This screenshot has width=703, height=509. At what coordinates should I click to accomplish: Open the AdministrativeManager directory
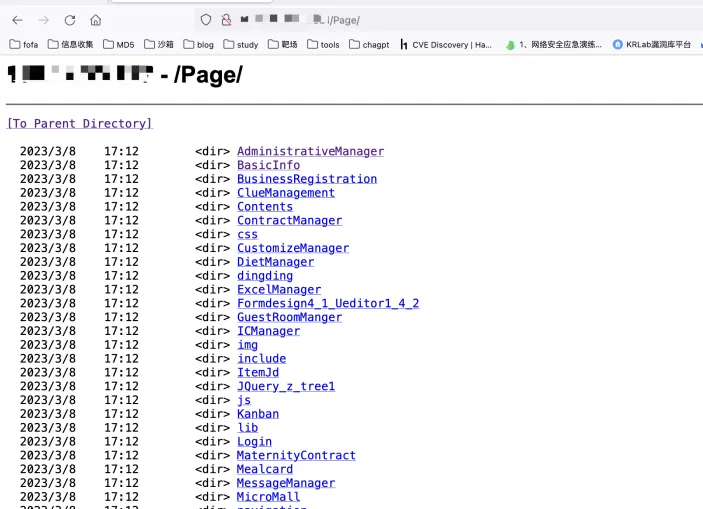310,151
